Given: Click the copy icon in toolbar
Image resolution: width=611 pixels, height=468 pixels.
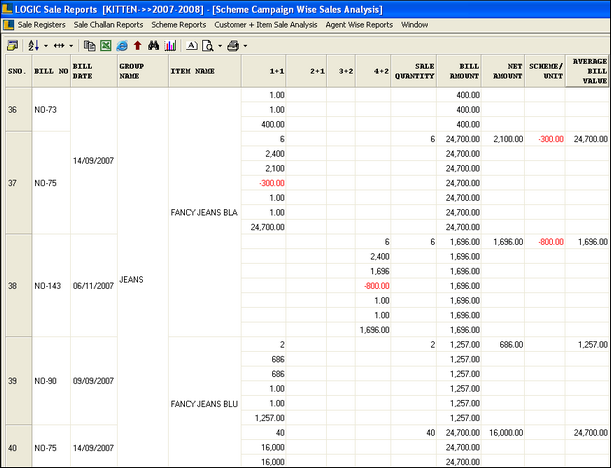Looking at the screenshot, I should click(x=90, y=46).
